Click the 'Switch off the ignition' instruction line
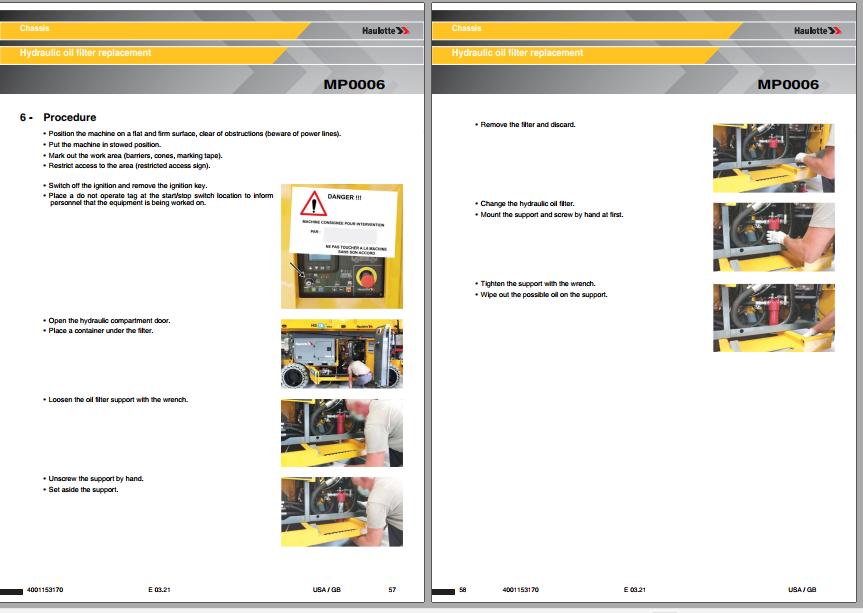Screen dimensions: 863x613 coord(127,186)
